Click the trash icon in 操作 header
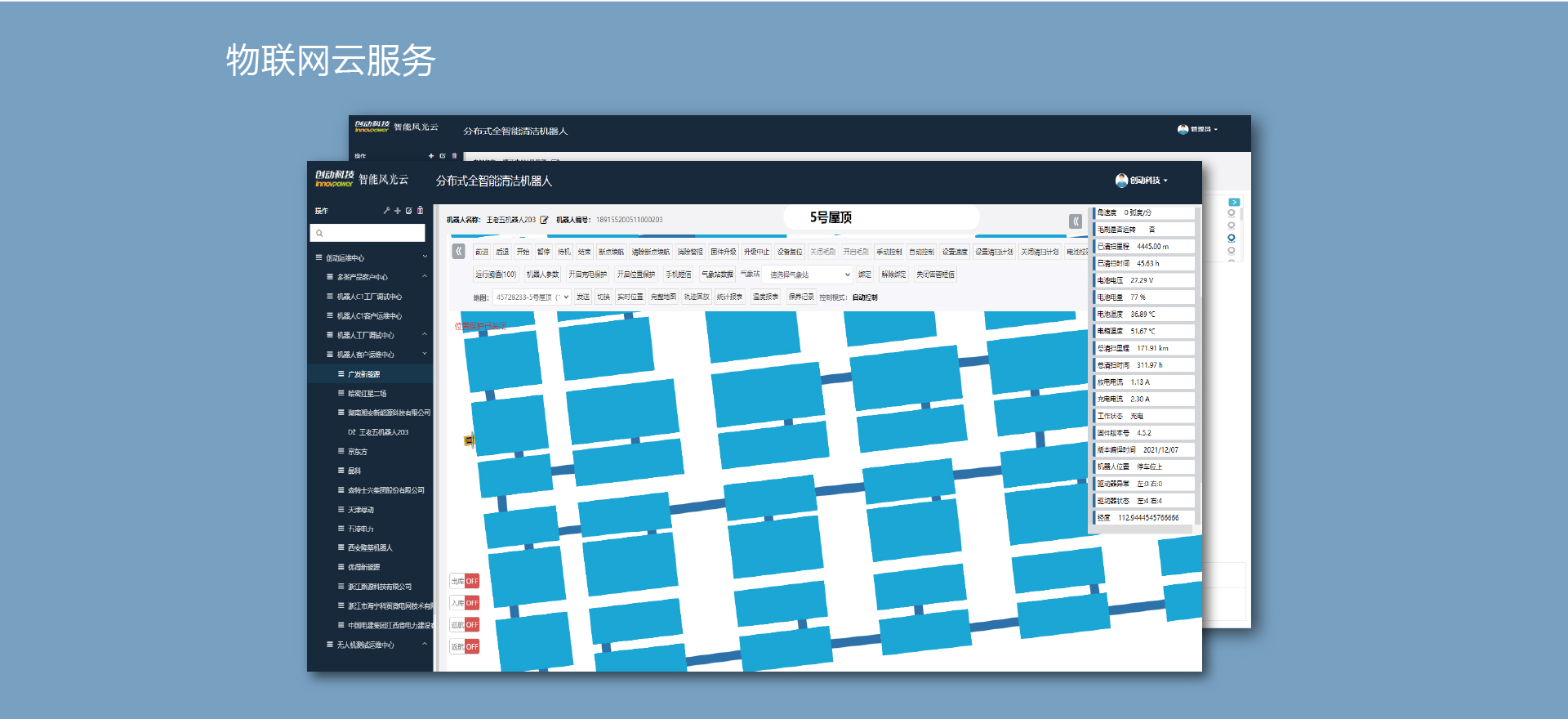Screen dimensions: 1568x719 click(421, 211)
